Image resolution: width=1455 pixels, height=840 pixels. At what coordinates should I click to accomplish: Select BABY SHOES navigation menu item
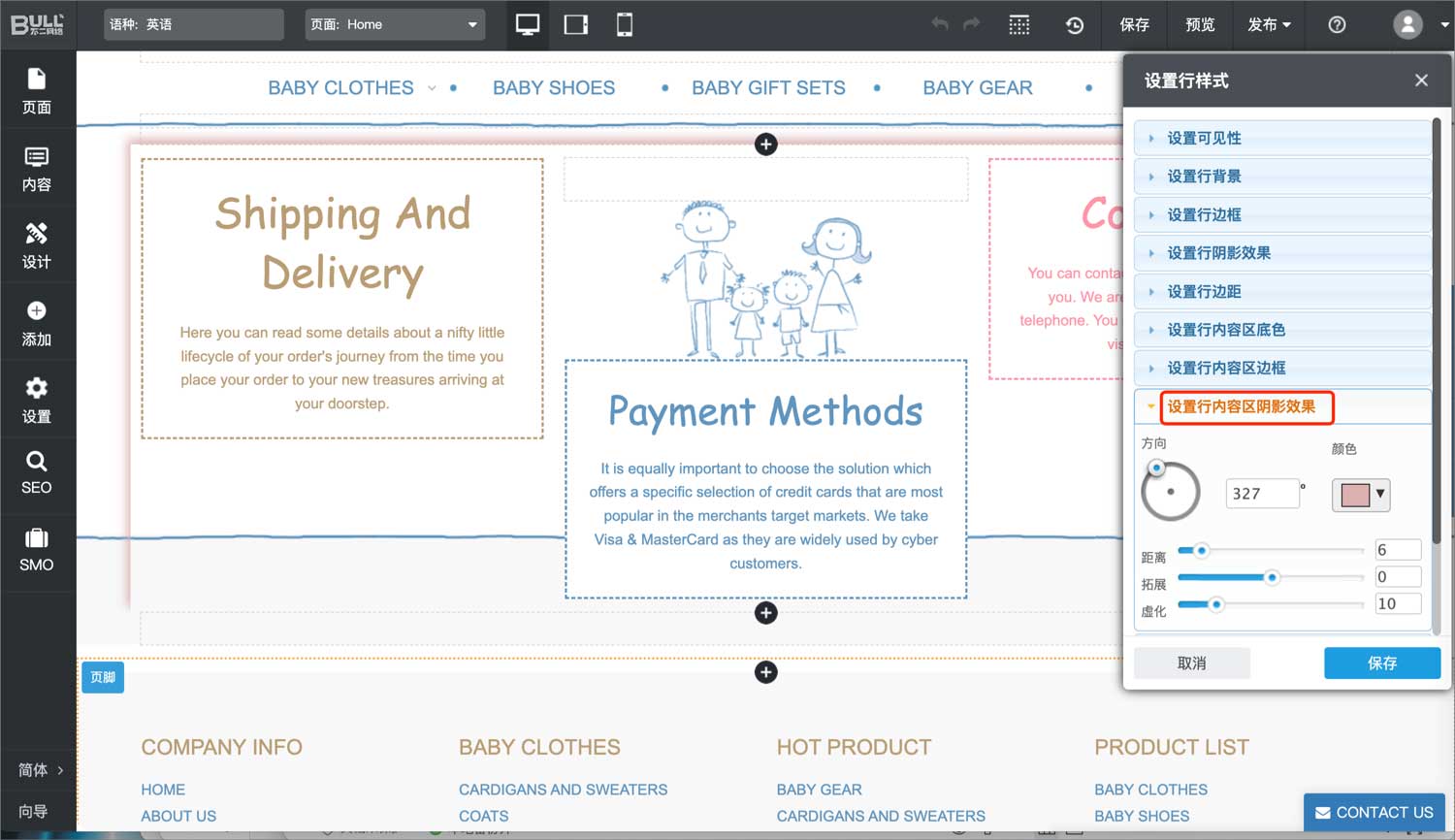(x=554, y=88)
